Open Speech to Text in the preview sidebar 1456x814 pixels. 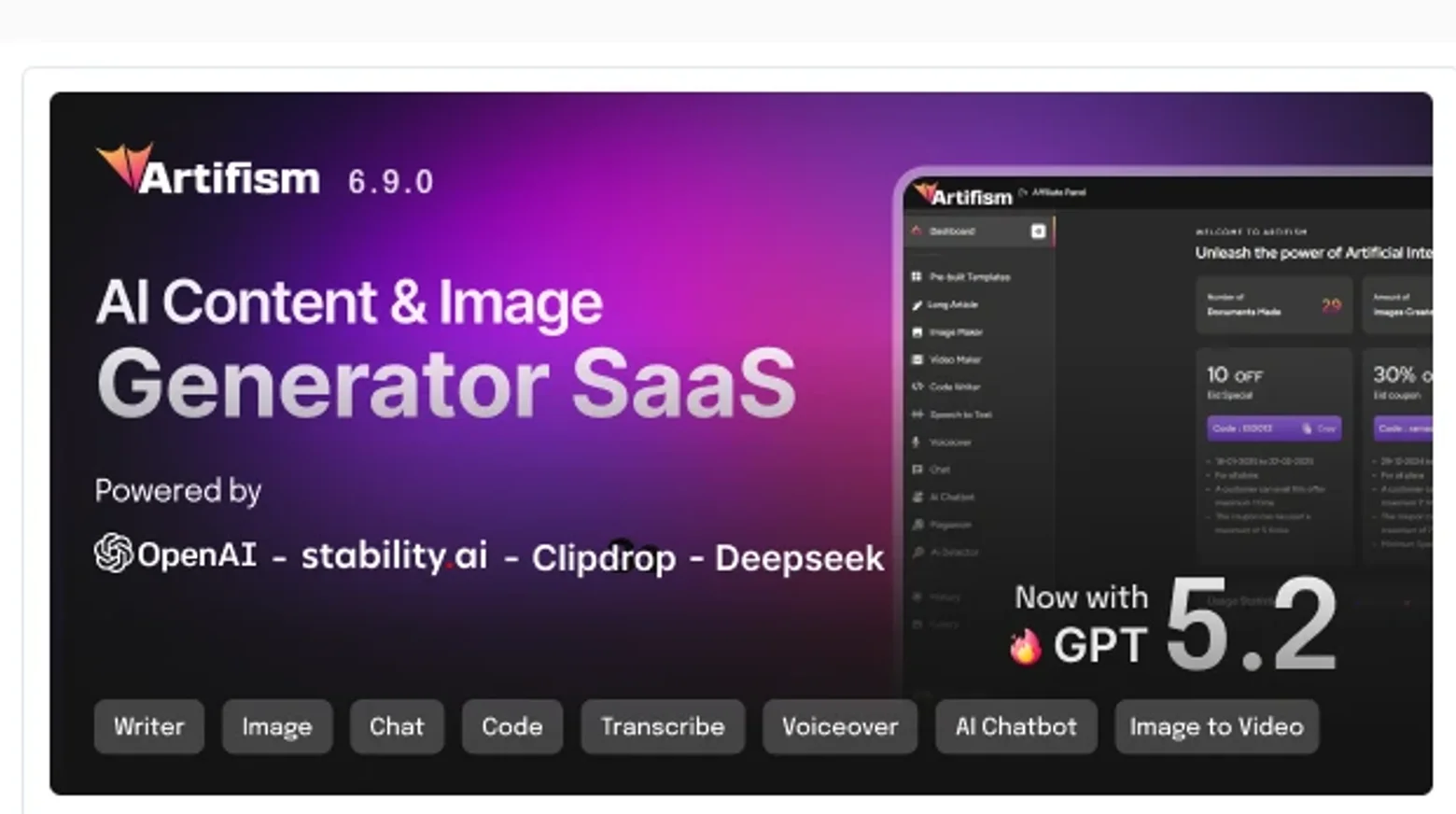pyautogui.click(x=960, y=414)
